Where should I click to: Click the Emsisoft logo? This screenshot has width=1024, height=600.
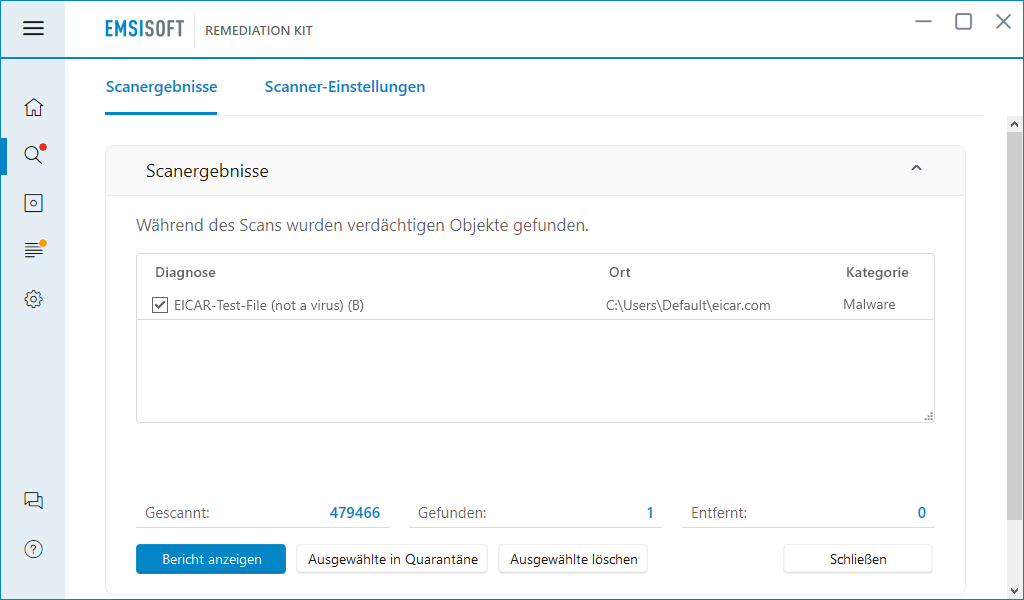point(144,29)
